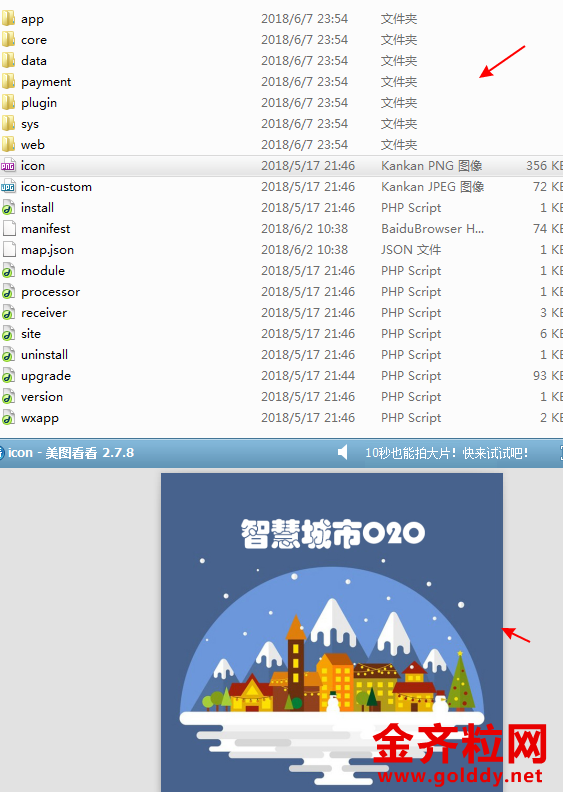This screenshot has height=792, width=563.
Task: Select the file name icon-custom
Action: point(57,187)
